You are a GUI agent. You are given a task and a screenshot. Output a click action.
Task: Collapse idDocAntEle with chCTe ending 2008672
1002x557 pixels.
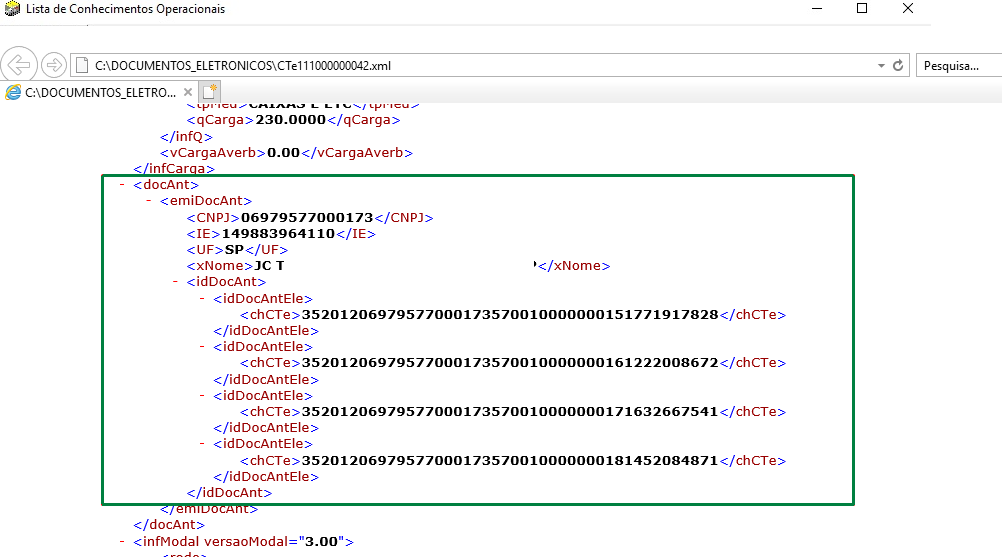click(202, 347)
